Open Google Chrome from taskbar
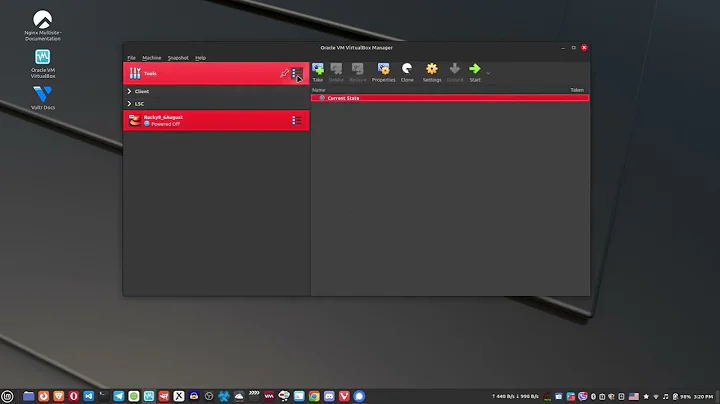Screen dimensions: 720x404 314,396
